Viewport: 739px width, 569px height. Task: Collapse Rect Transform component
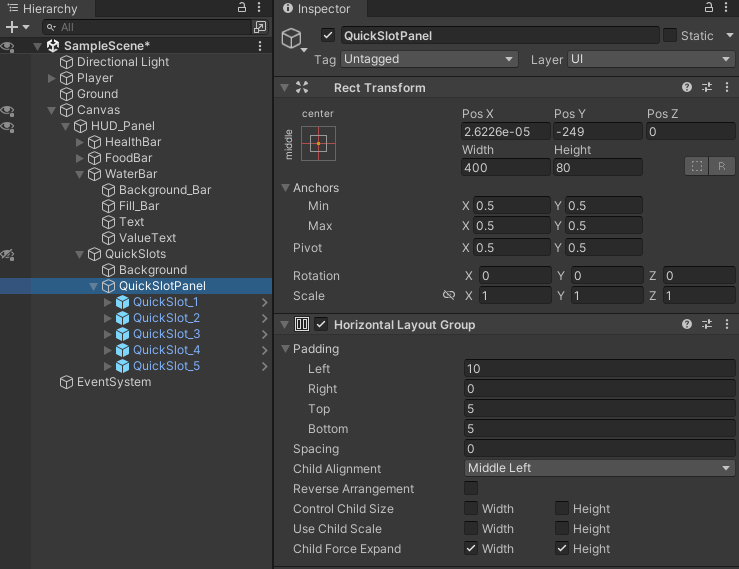pos(284,87)
